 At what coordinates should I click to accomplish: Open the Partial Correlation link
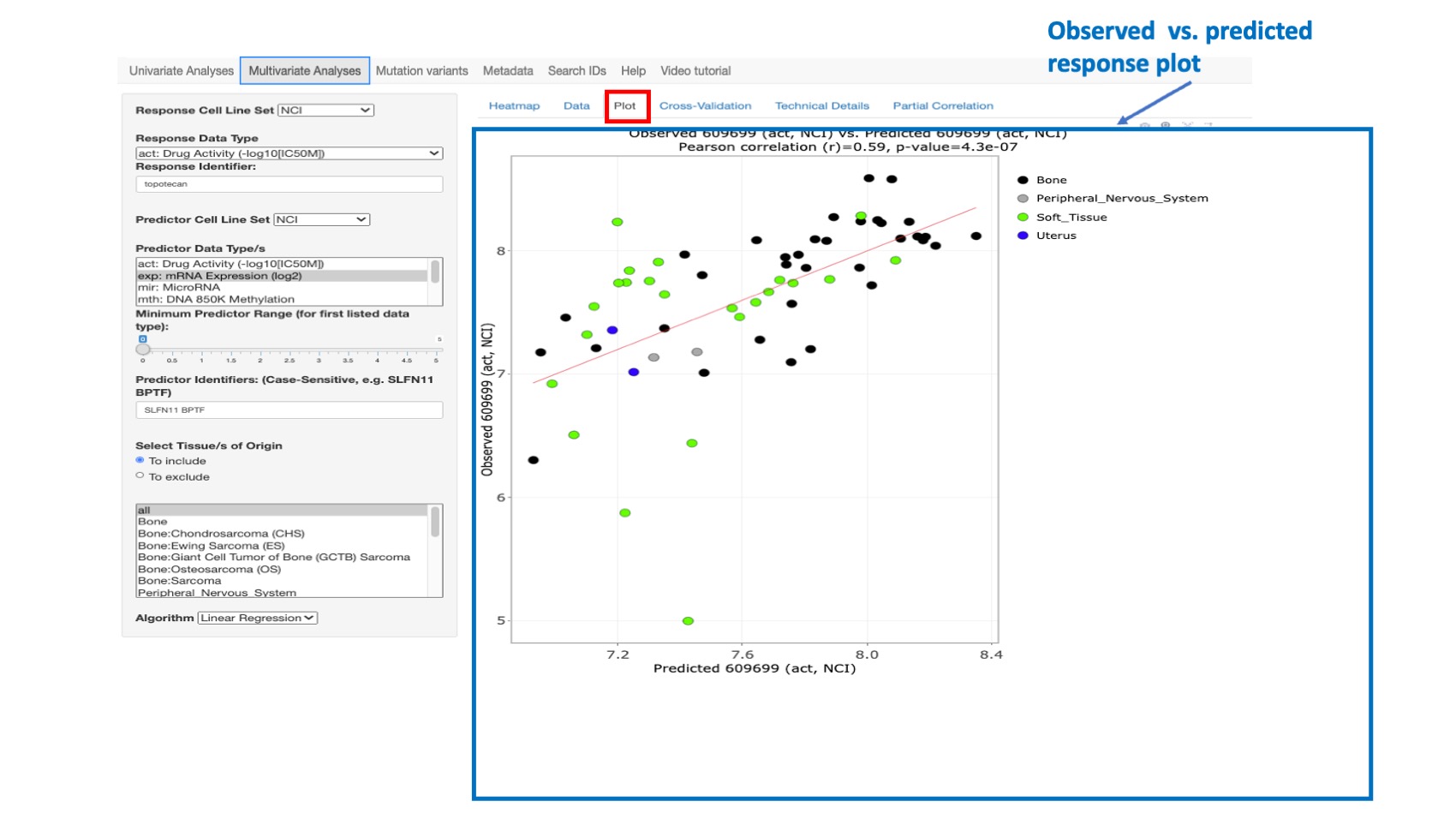click(x=942, y=105)
